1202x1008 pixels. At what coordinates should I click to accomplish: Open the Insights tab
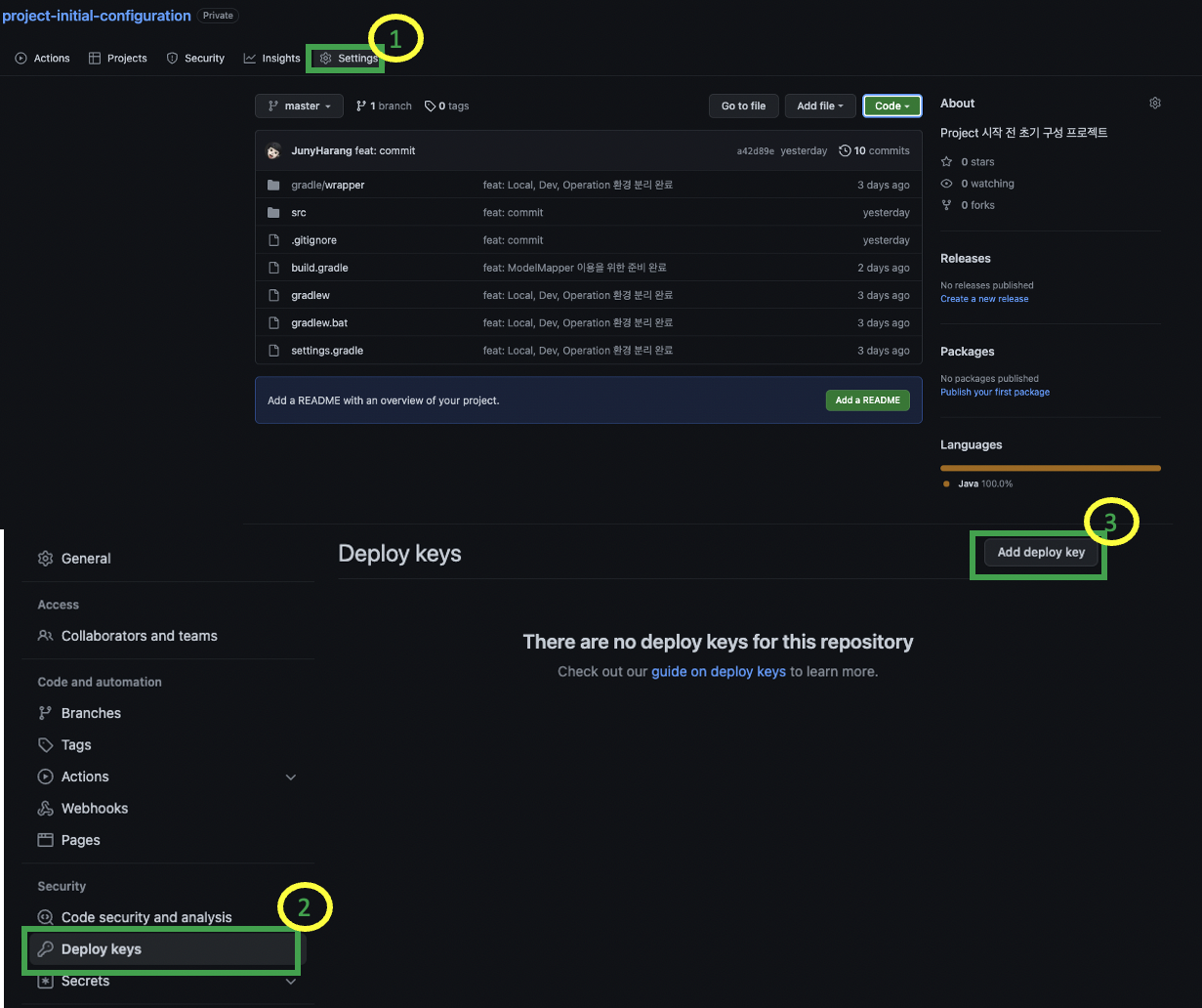271,59
